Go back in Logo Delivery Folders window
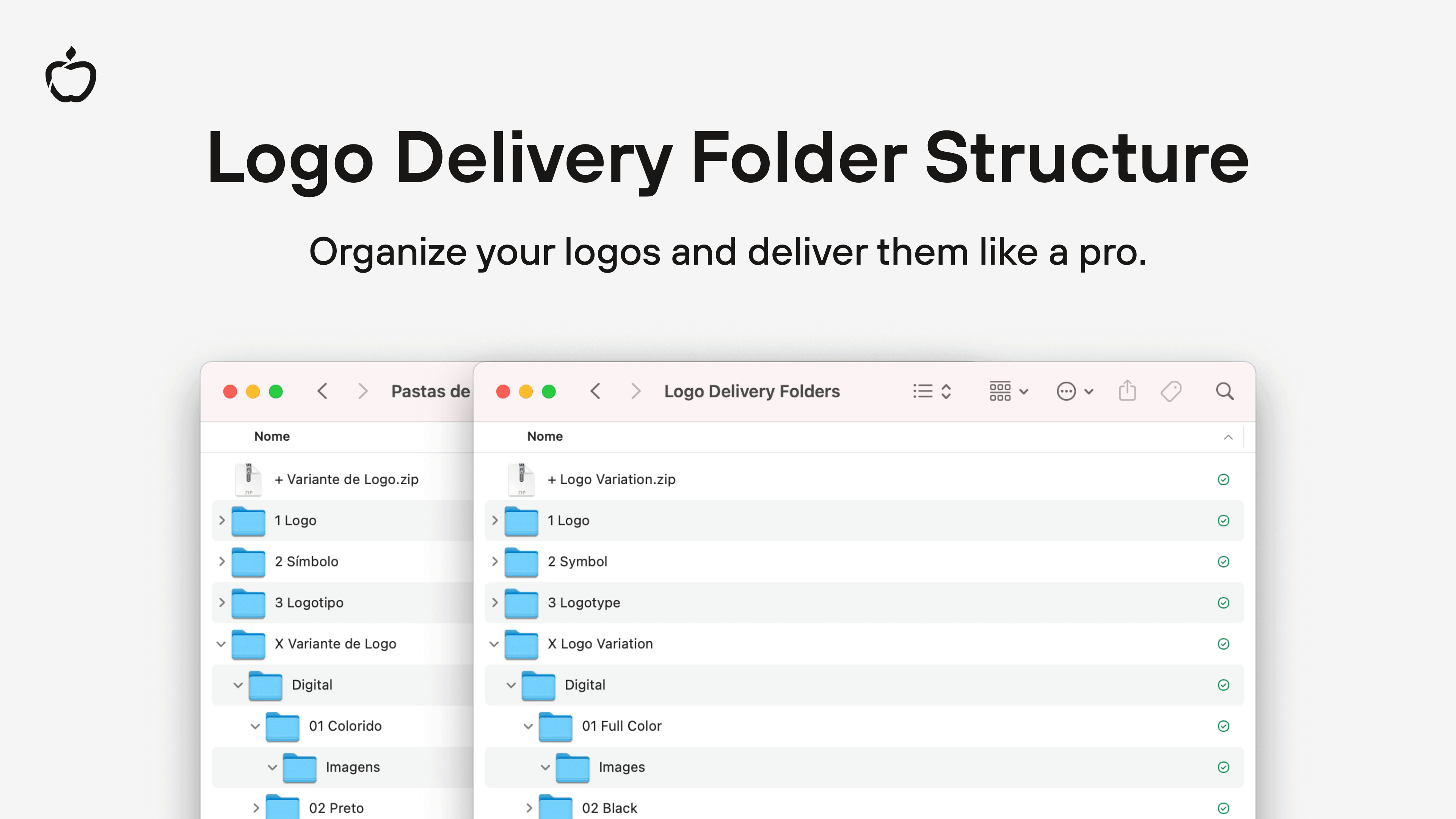1456x819 pixels. 595,391
